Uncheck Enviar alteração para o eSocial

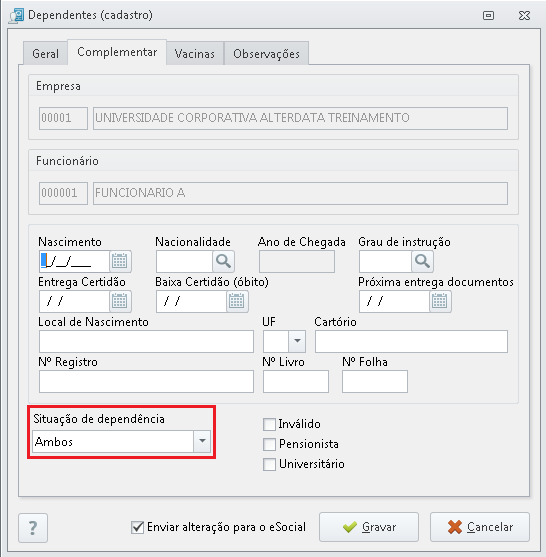pos(137,527)
